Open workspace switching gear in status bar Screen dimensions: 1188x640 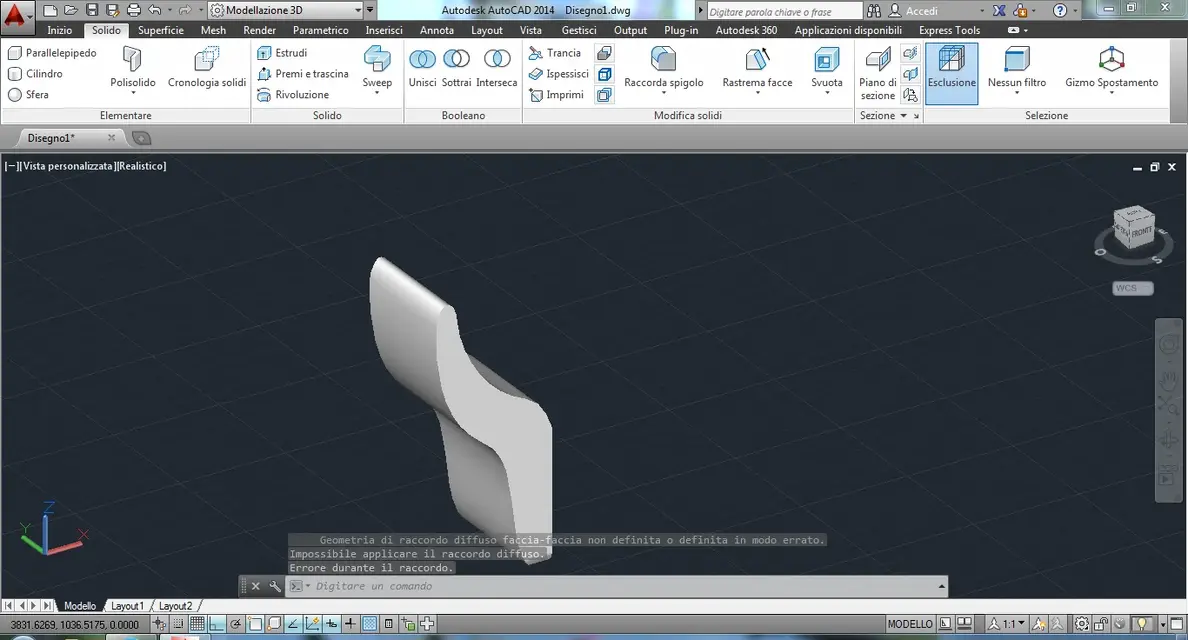click(1082, 624)
